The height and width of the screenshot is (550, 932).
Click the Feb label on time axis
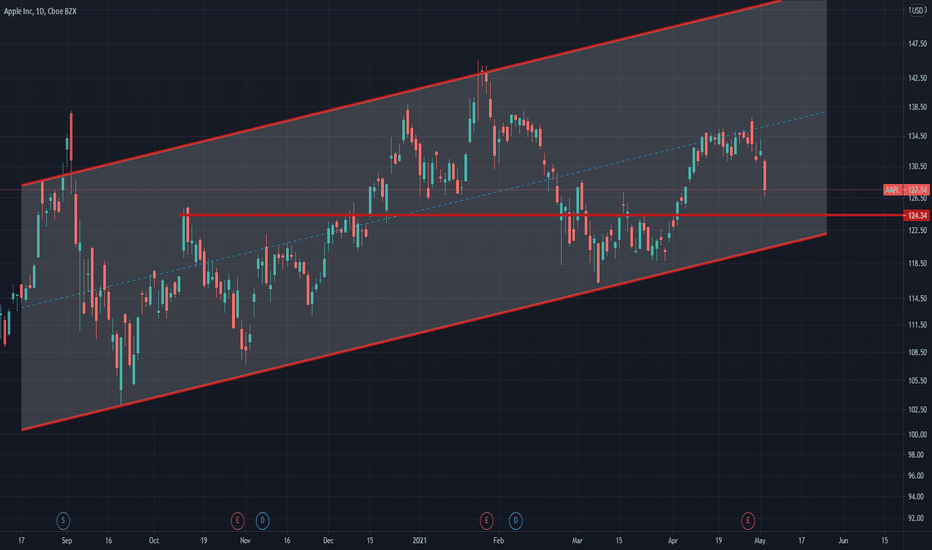pyautogui.click(x=498, y=540)
